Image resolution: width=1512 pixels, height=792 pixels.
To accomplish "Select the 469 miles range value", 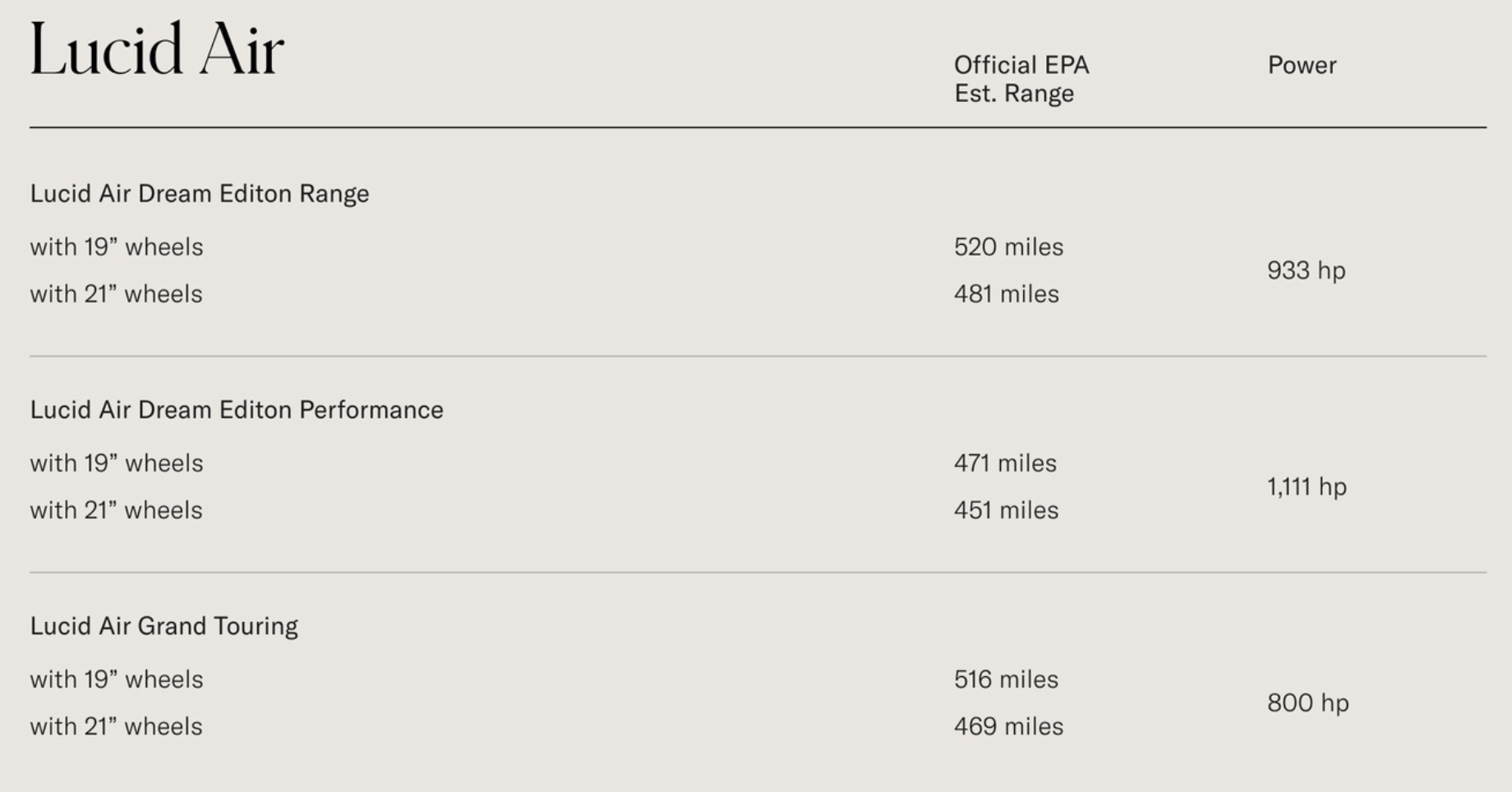I will 1008,725.
